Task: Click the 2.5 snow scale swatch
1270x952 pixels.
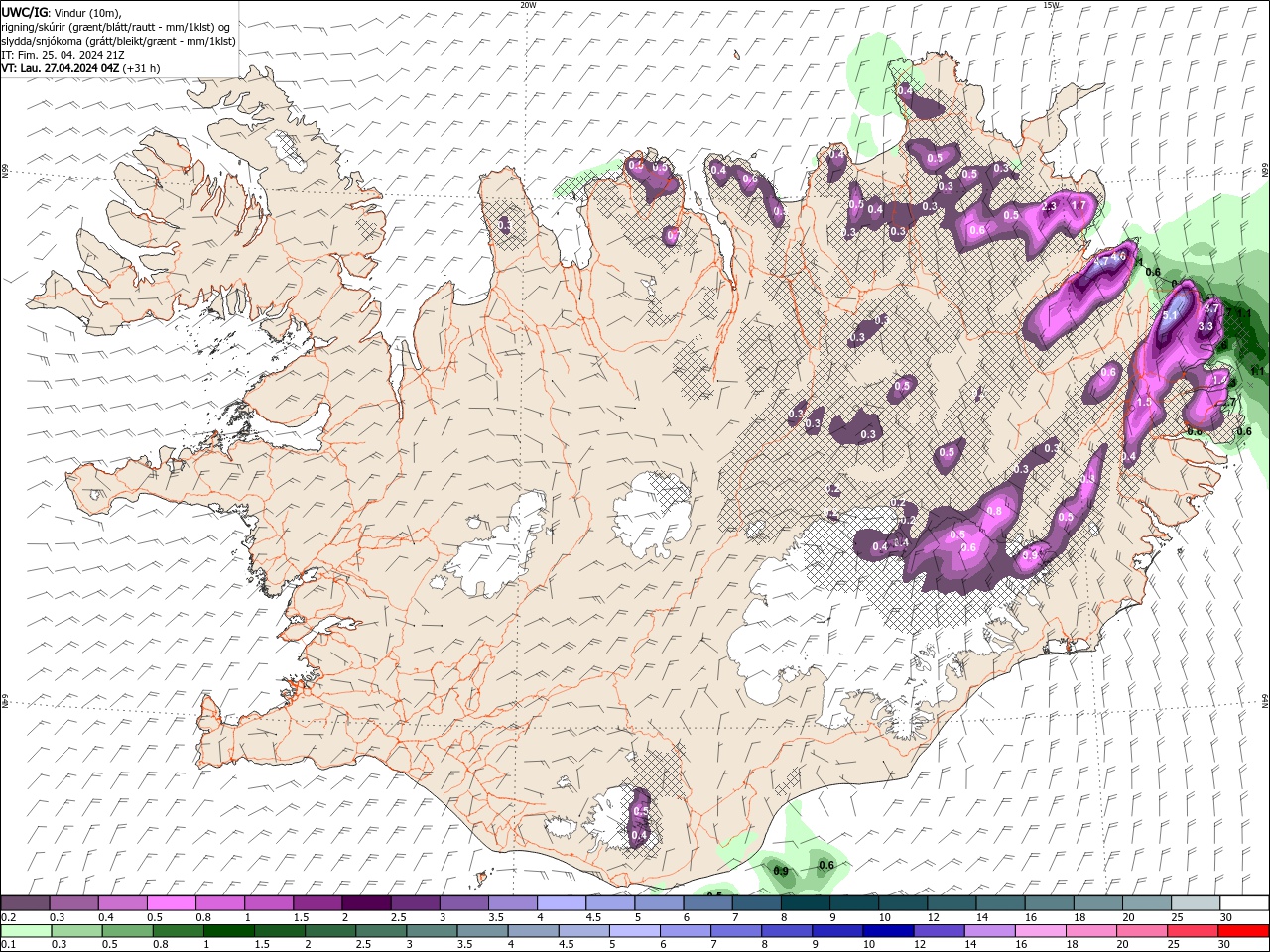Action: pos(415,903)
